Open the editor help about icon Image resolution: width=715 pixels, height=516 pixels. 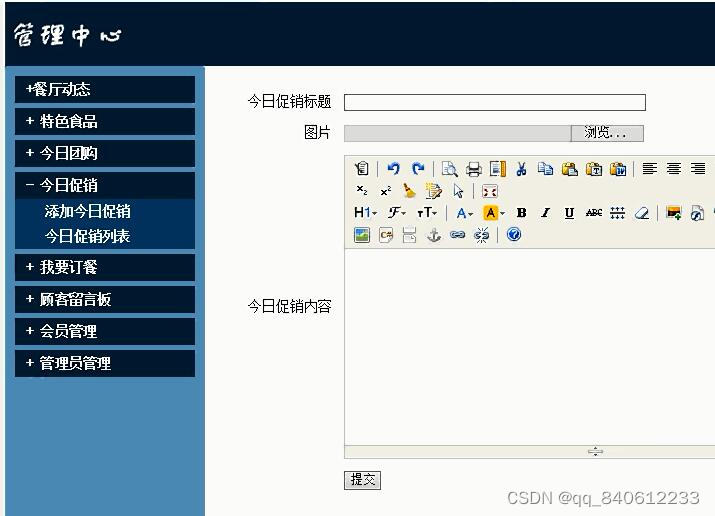(x=513, y=235)
